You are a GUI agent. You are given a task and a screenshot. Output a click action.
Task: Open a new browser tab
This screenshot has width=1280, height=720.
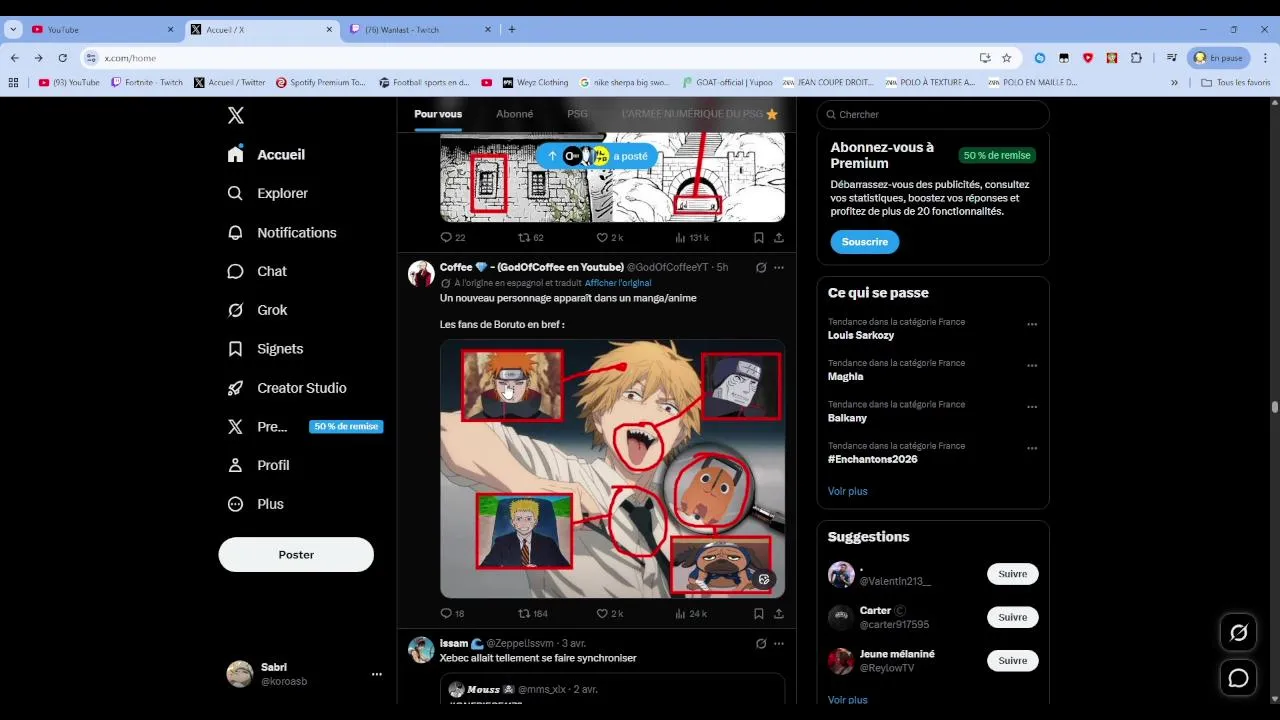click(x=512, y=30)
